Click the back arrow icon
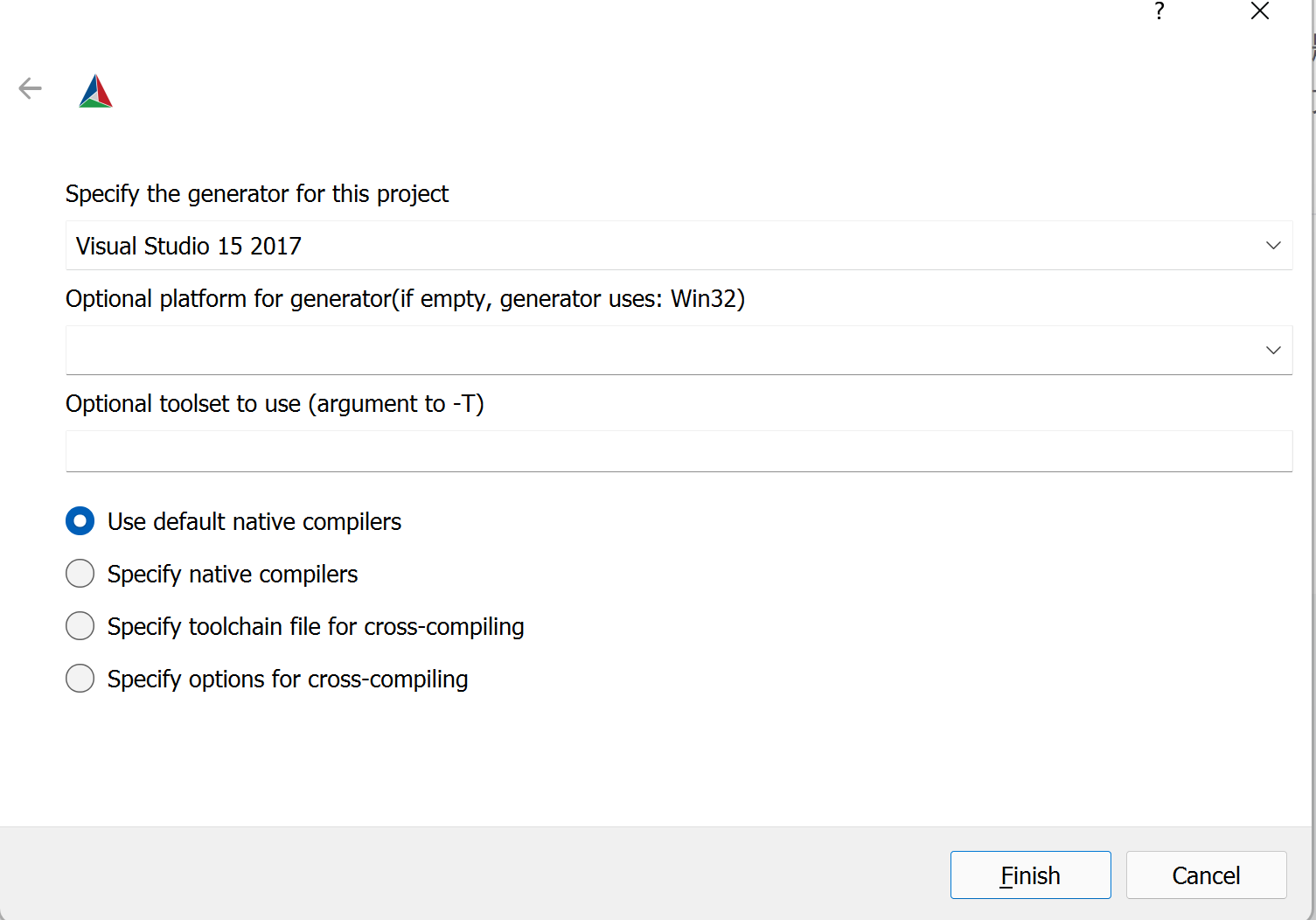1316x920 pixels. point(31,88)
